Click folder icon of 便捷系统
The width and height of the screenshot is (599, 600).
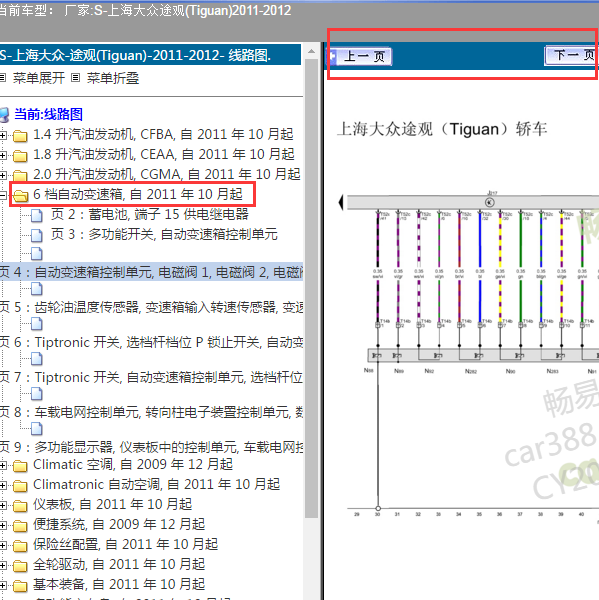pyautogui.click(x=20, y=525)
